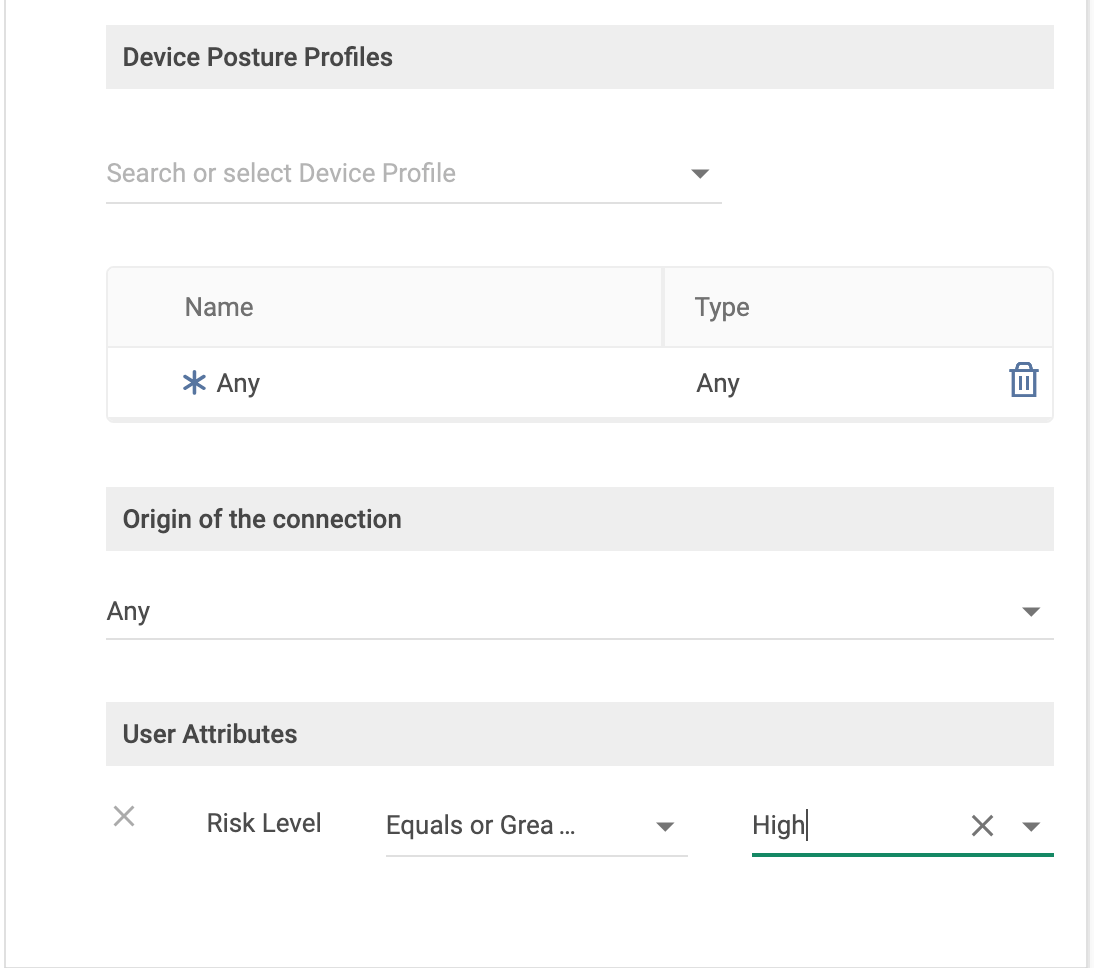This screenshot has height=968, width=1094.
Task: Expand the Origin of the connection arrow
Action: 1031,612
